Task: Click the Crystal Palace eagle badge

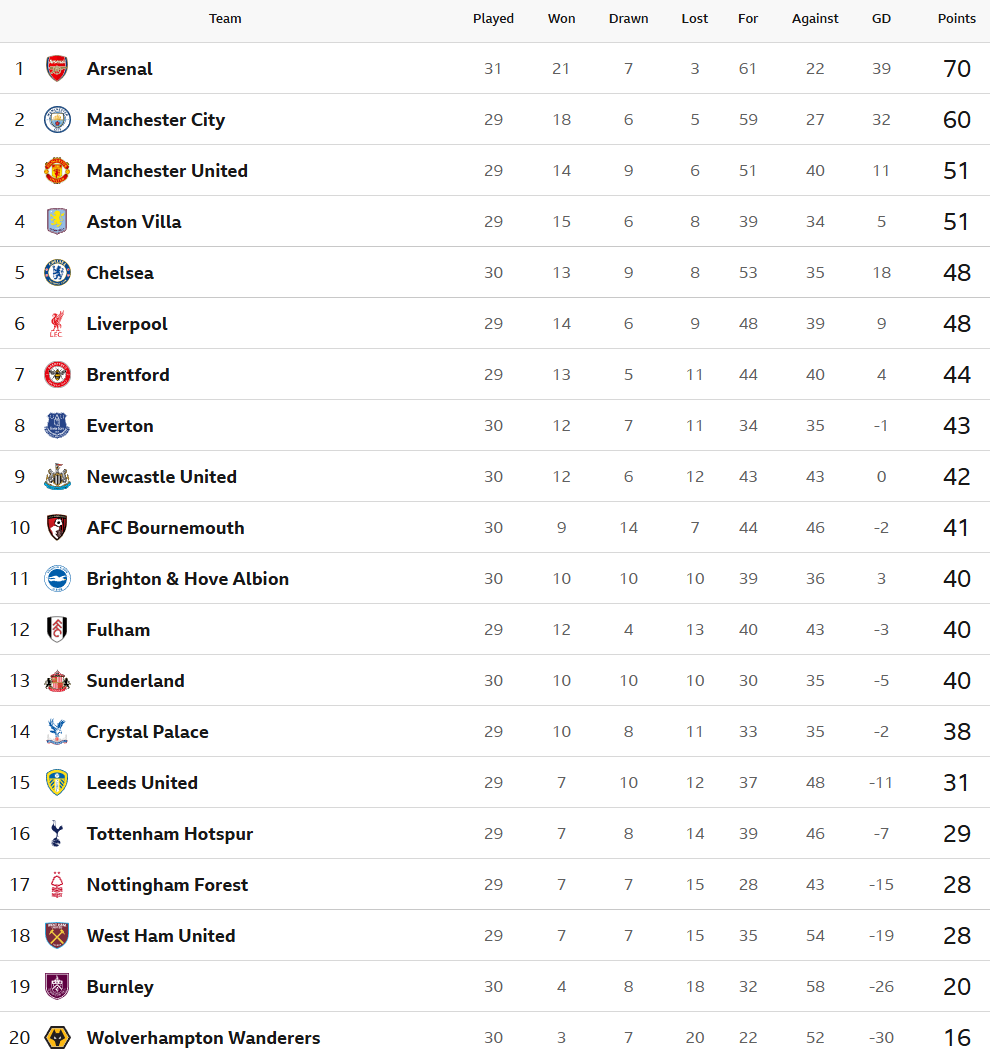Action: pos(57,732)
